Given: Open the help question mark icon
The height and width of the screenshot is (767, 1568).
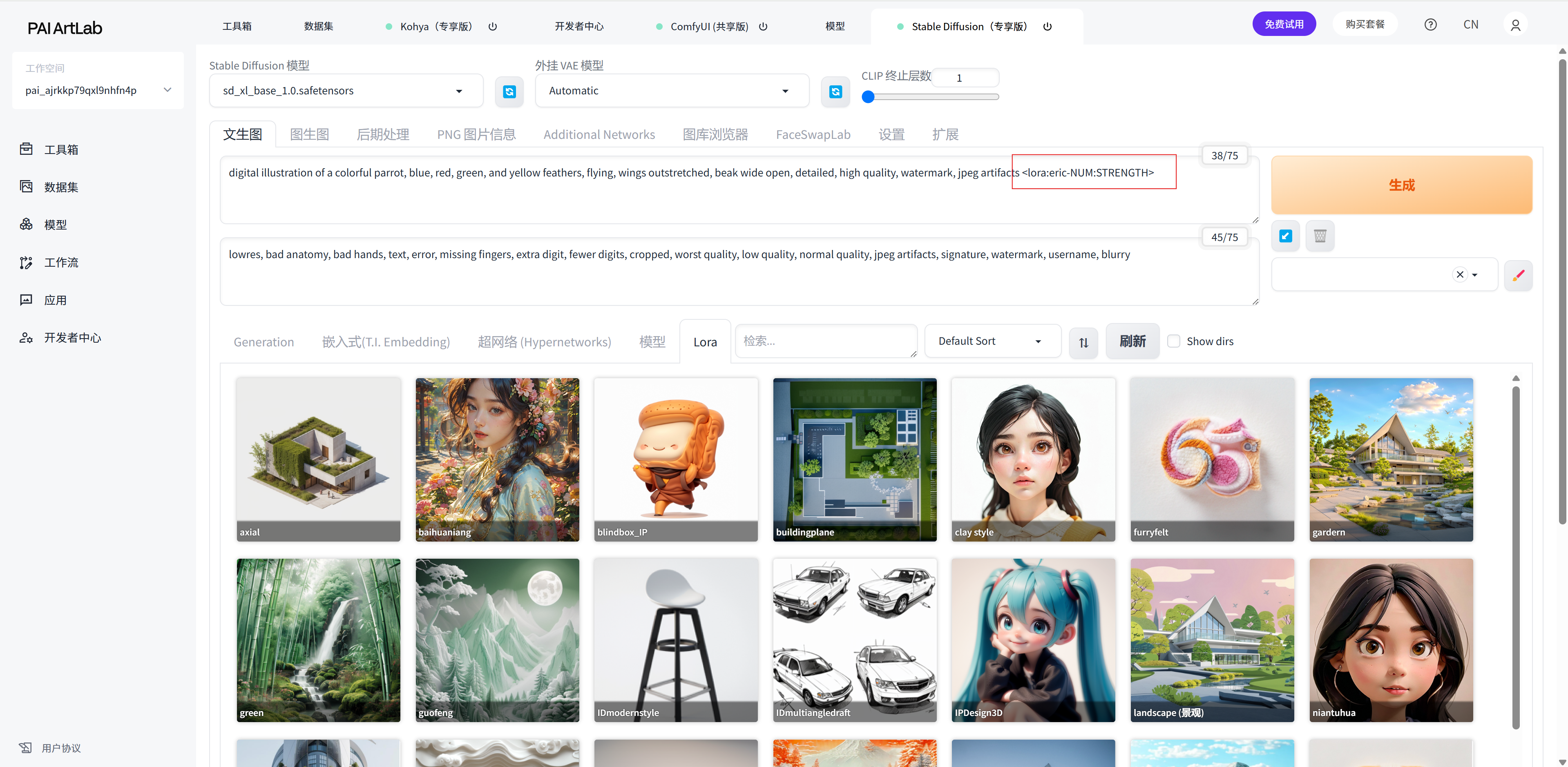Looking at the screenshot, I should [1430, 25].
